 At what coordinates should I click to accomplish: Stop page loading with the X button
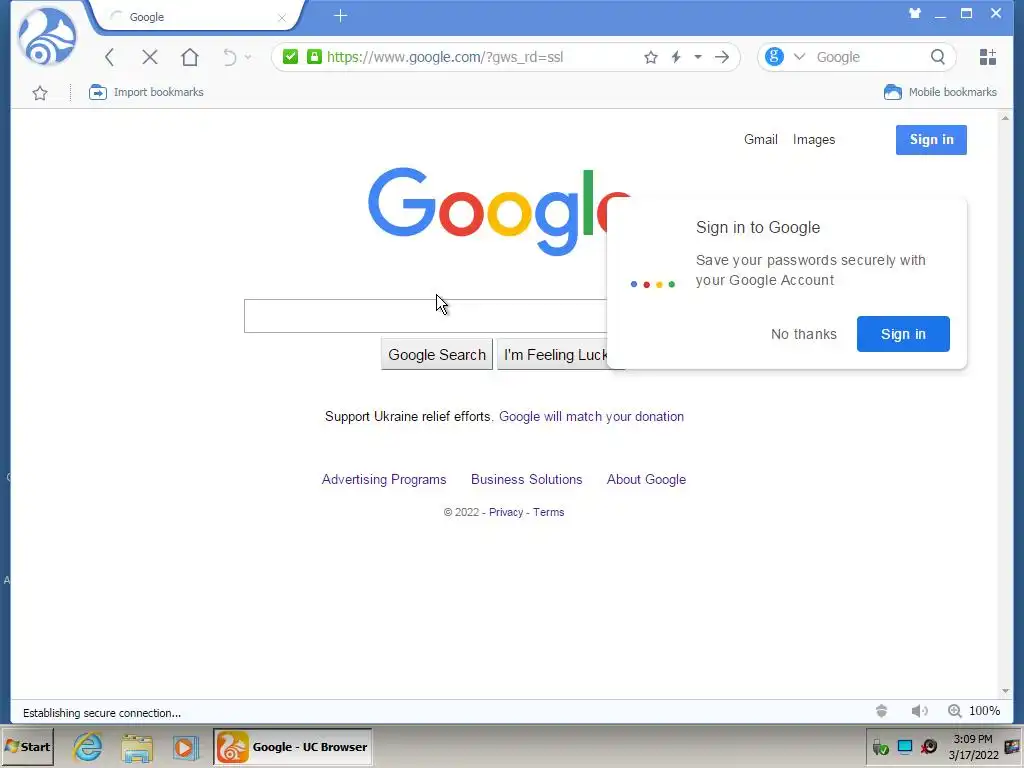[150, 57]
